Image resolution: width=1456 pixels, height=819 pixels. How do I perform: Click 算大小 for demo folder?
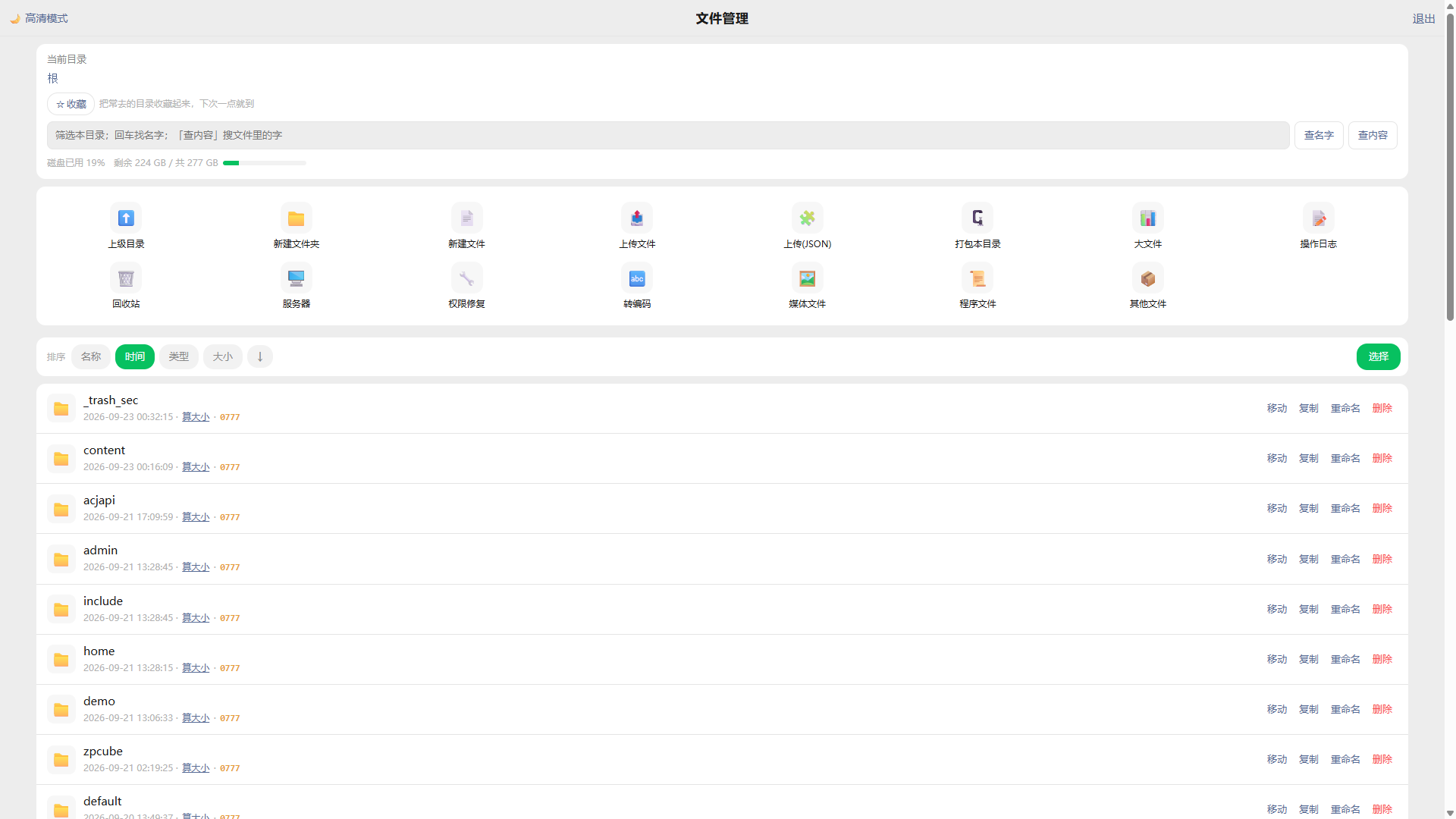coord(196,718)
